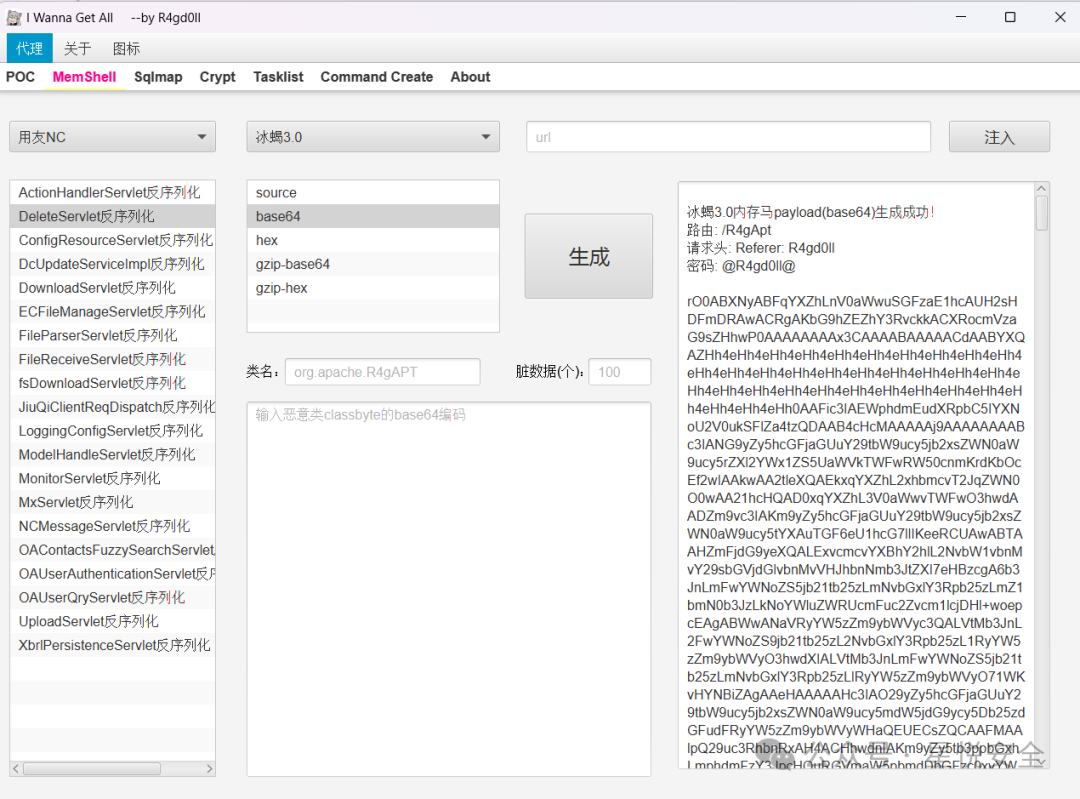This screenshot has width=1080, height=799.
Task: Switch to the Crypt tab
Action: coord(218,77)
